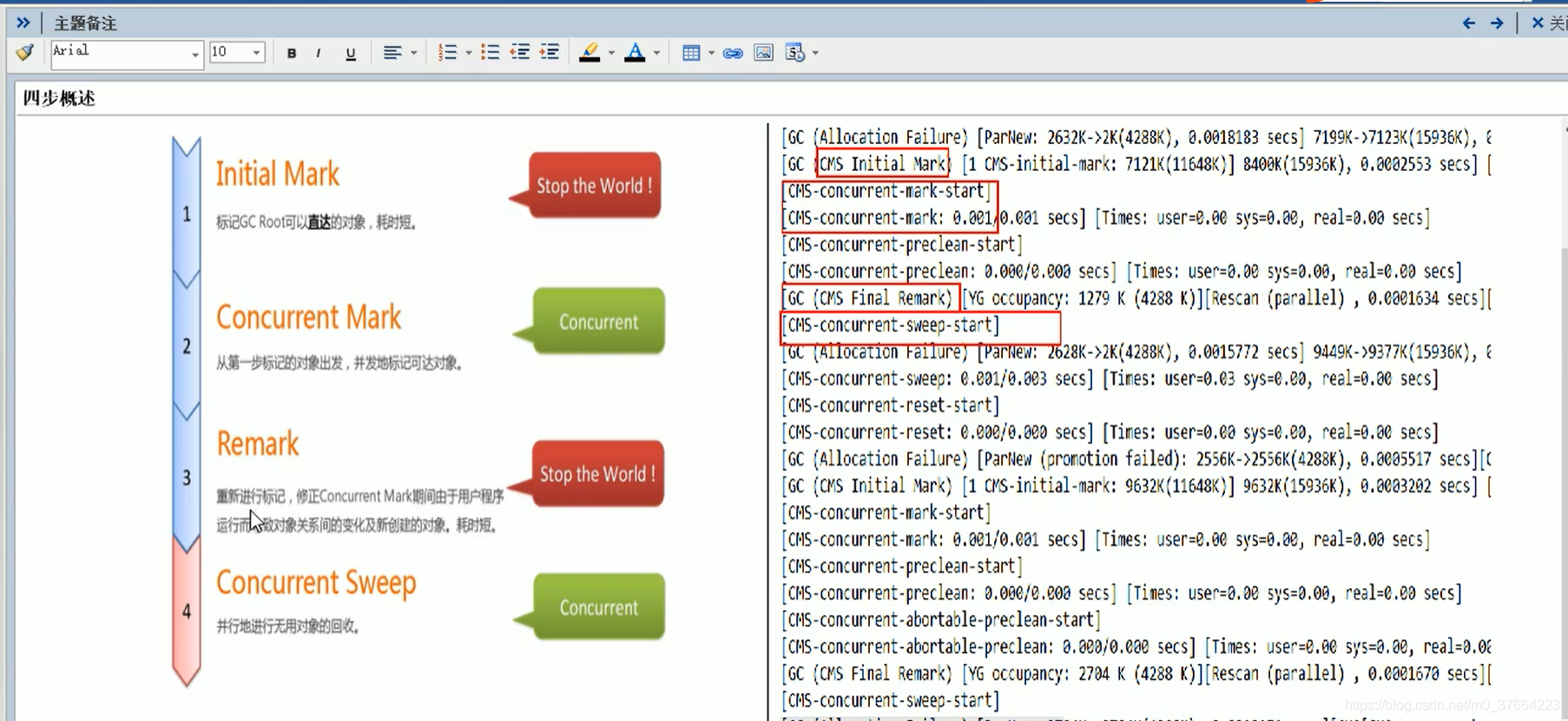Click the CMS-concurrent-abortable-preclean-start log line
Screen dimensions: 1568x721
tap(941, 620)
